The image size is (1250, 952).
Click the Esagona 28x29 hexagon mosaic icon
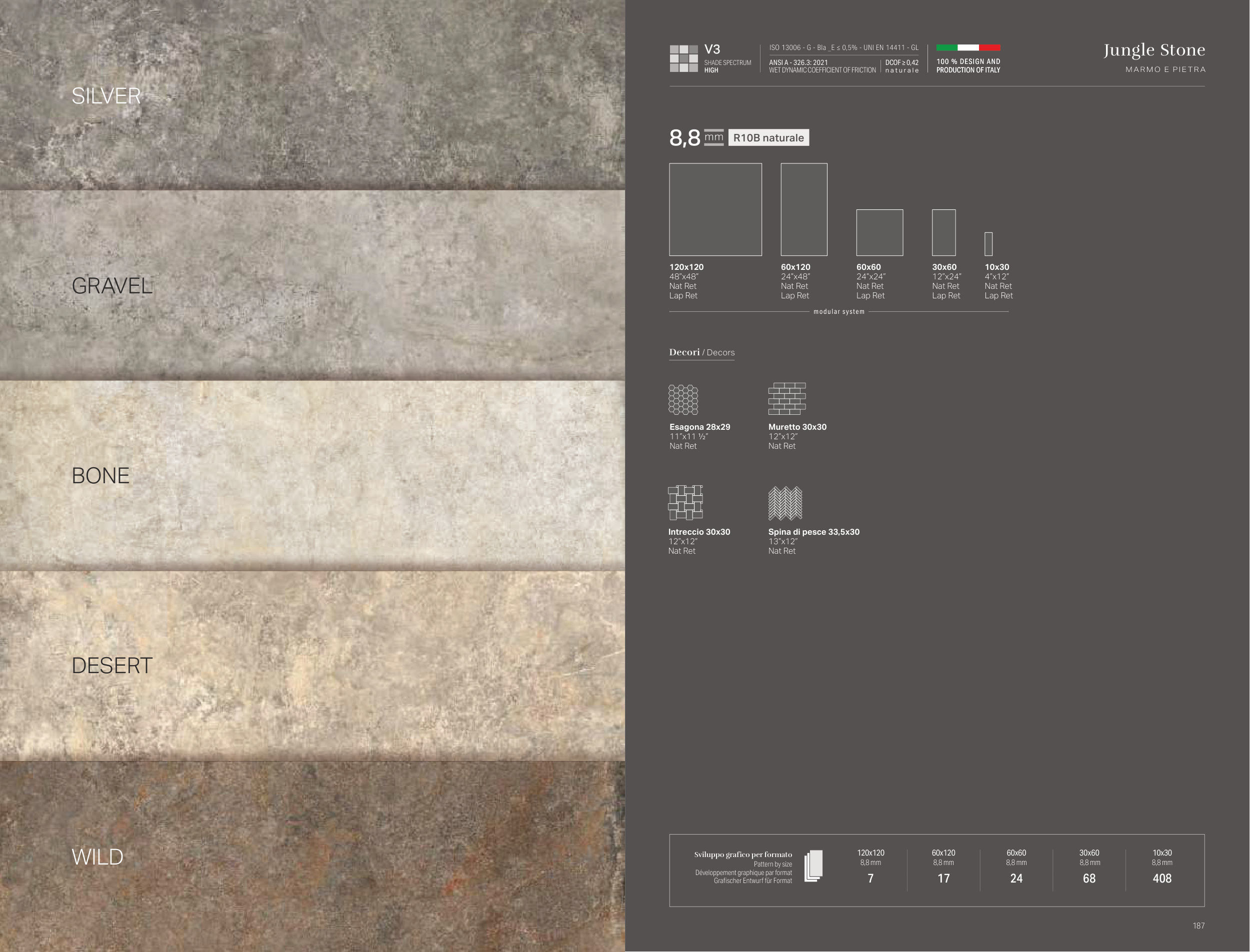683,399
